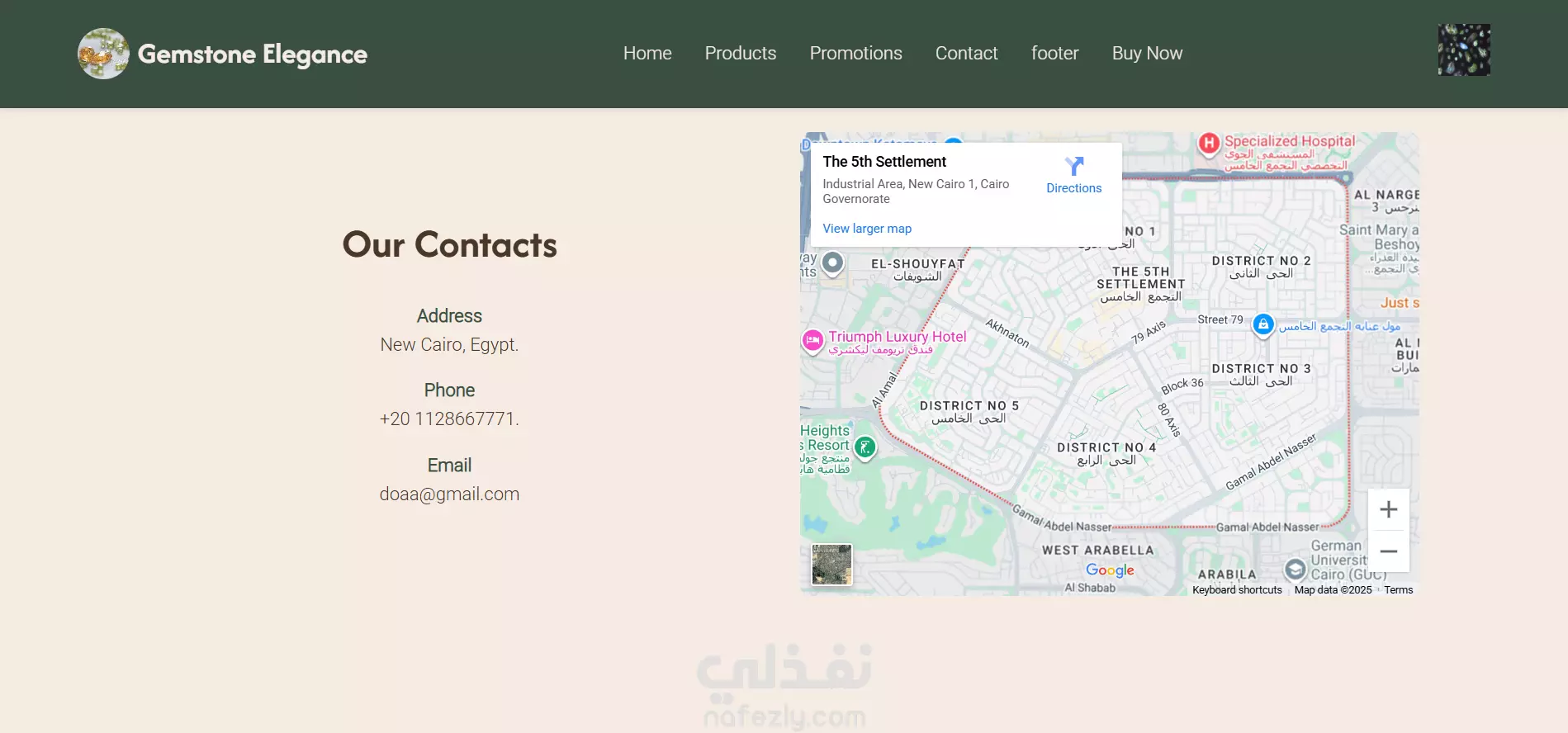Click the Gemstone Elegance brand name
Screen dimensions: 1568x733
[252, 54]
